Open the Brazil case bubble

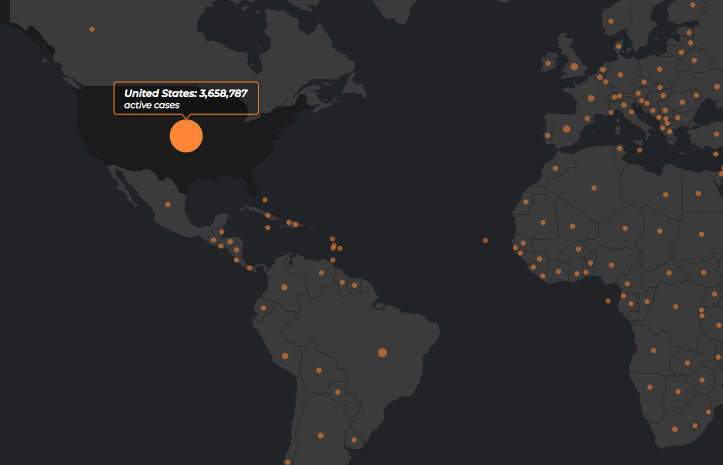tap(382, 353)
